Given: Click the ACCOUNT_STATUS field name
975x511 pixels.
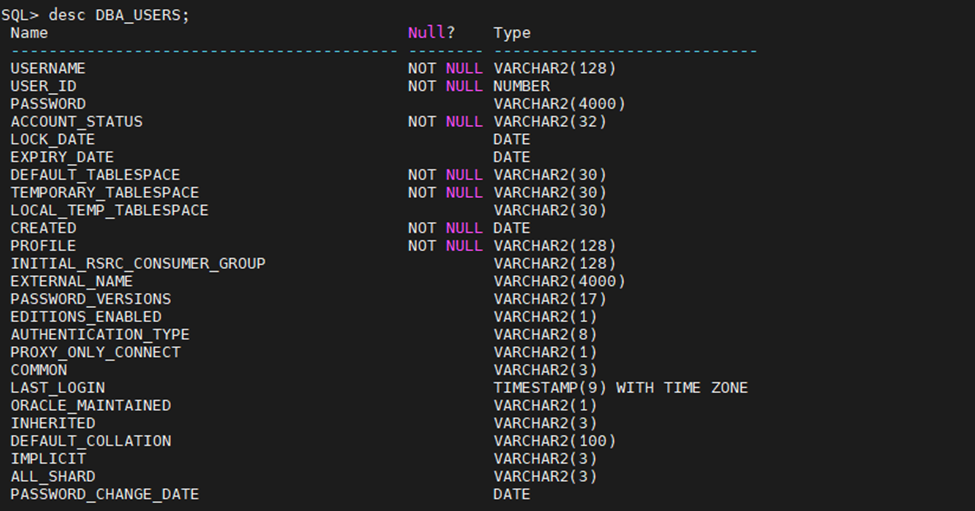Looking at the screenshot, I should point(76,122).
